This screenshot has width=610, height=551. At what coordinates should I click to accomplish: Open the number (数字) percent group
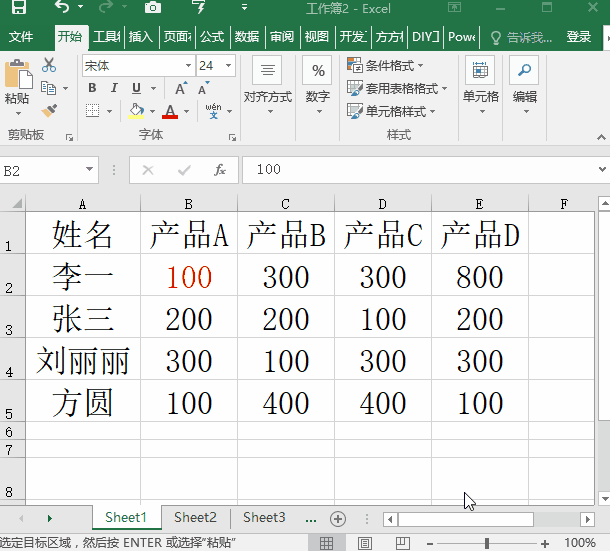[x=318, y=86]
